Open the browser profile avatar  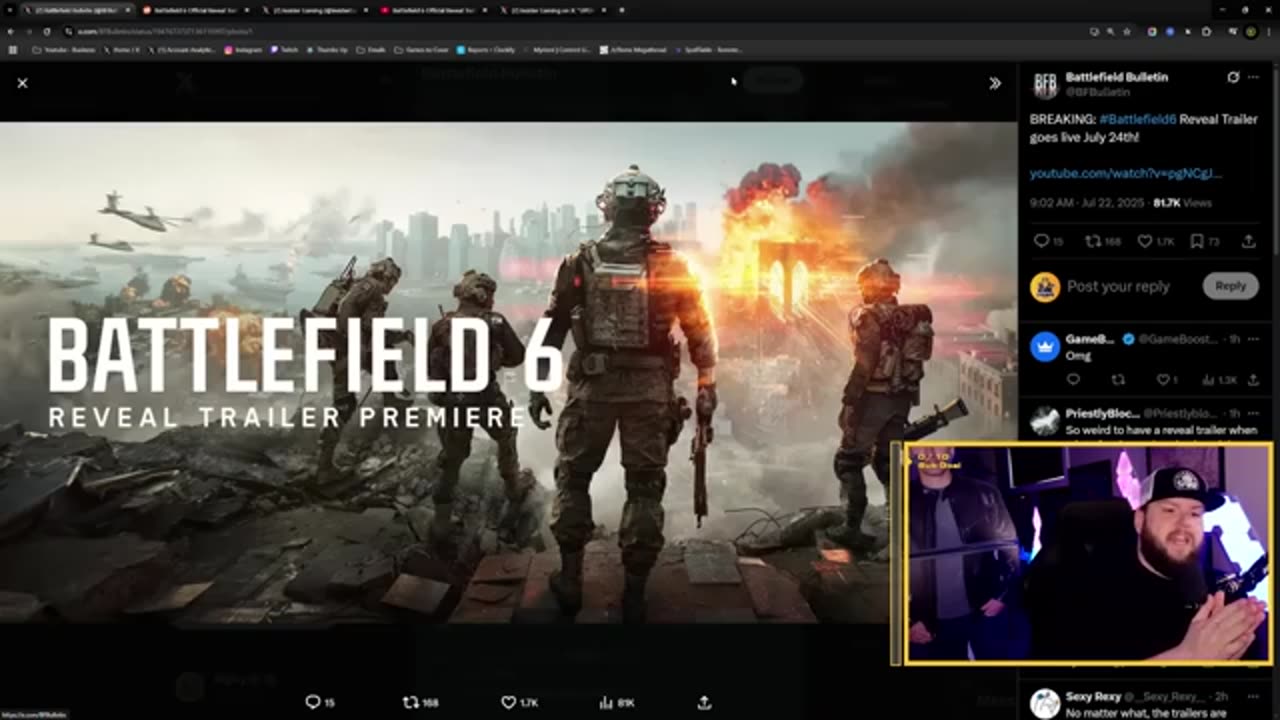click(x=1250, y=31)
